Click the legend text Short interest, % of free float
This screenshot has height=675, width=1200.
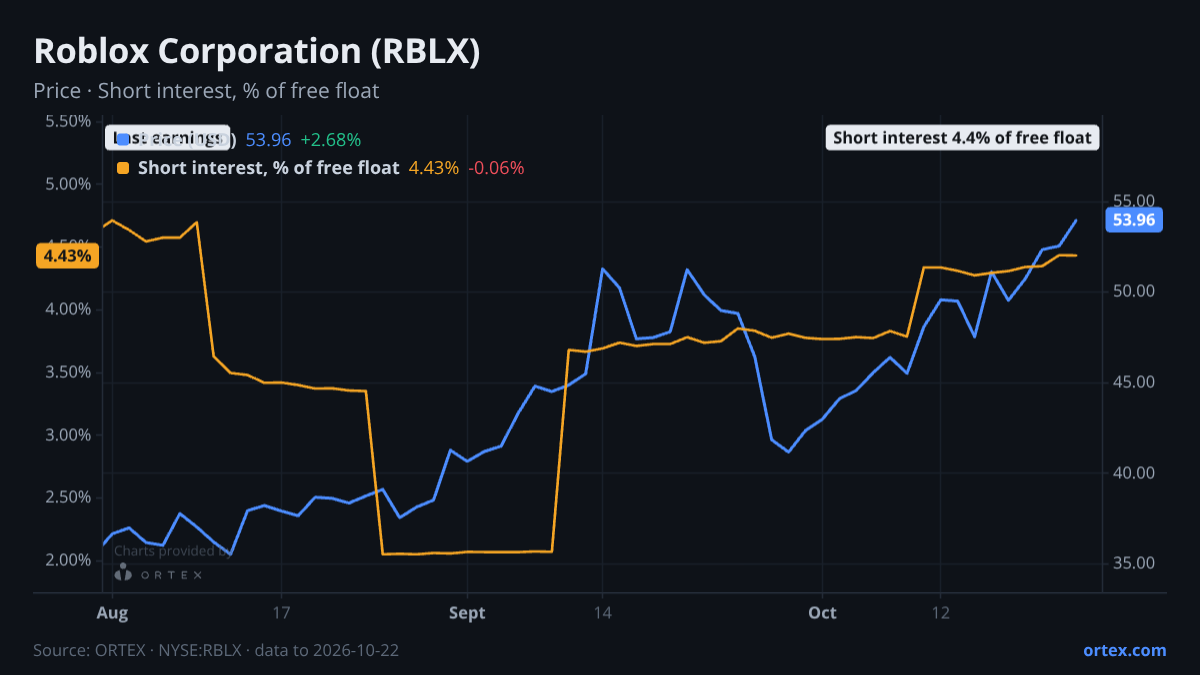(x=268, y=168)
